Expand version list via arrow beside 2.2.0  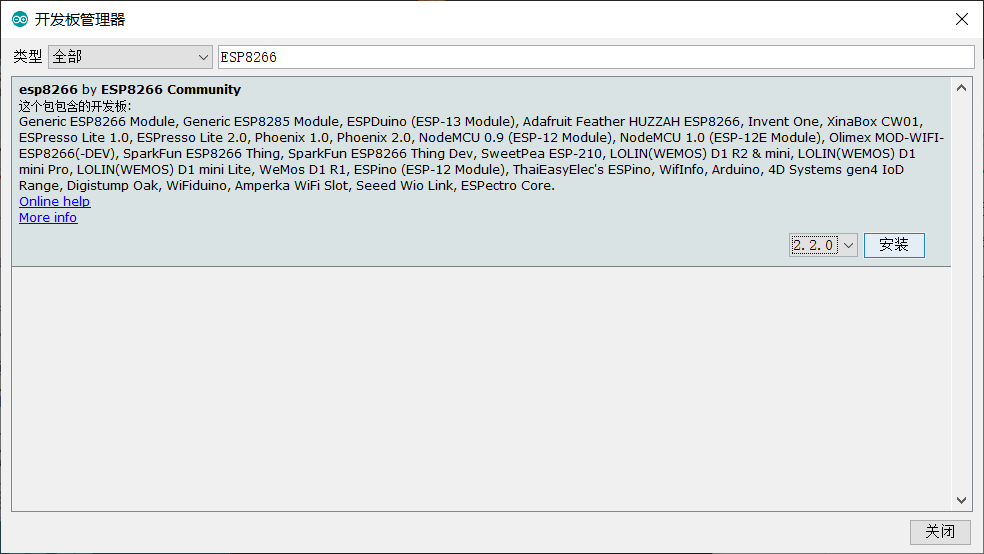848,245
